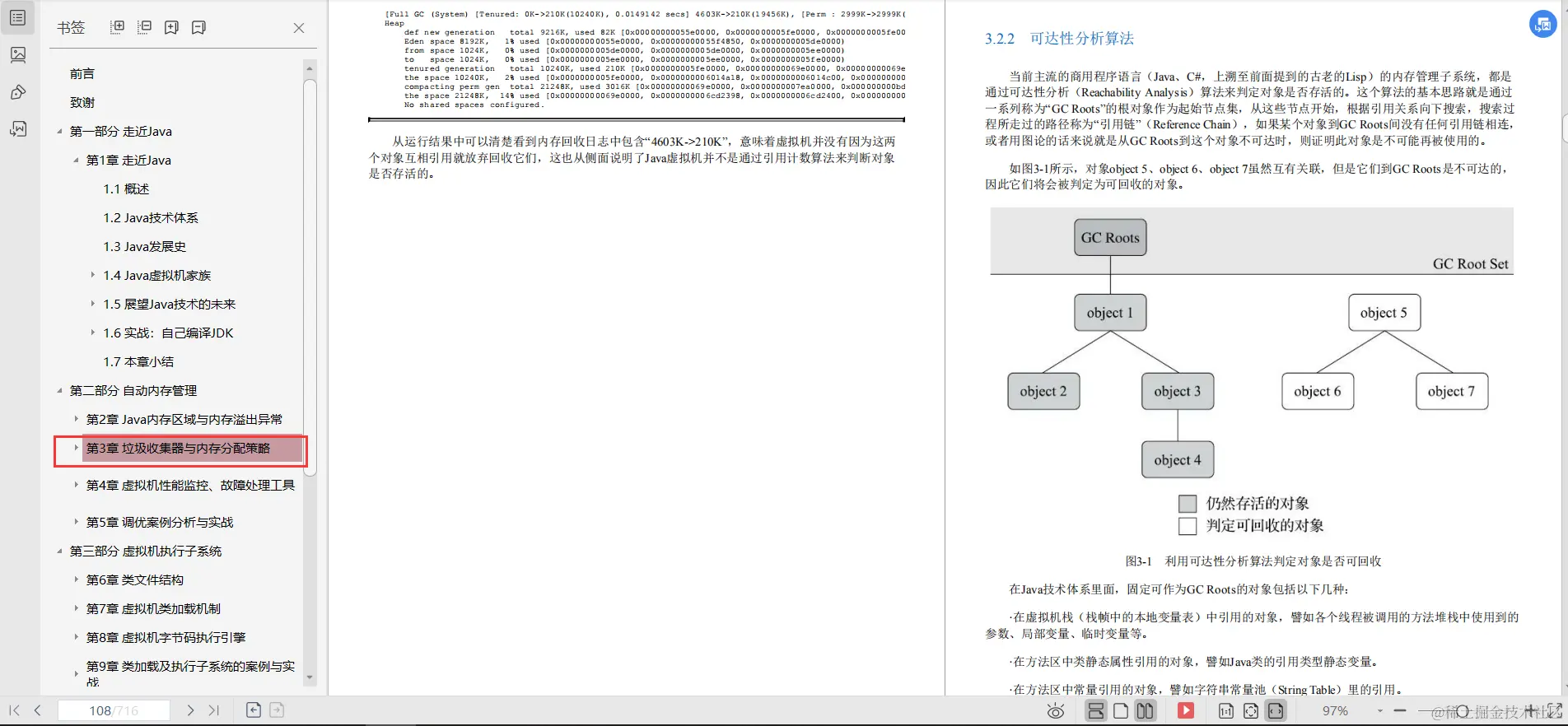Open bookmark 第7章 虚拟机类加载机制

click(153, 608)
